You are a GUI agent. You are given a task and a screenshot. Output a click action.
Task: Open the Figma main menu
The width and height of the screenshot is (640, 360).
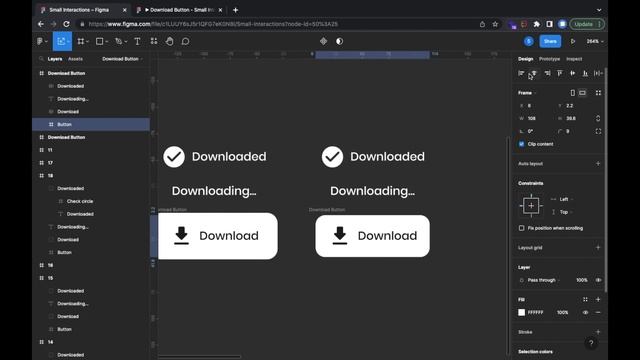[42, 41]
